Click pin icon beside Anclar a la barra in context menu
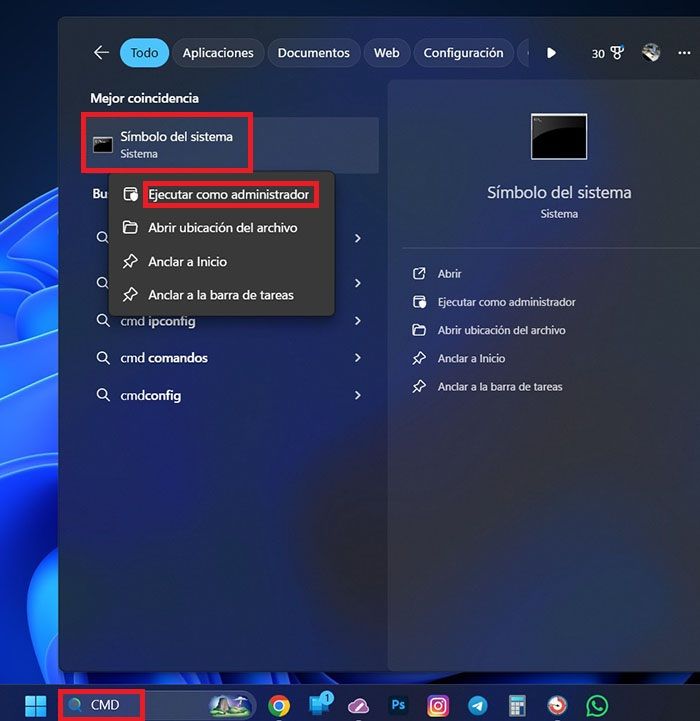The height and width of the screenshot is (721, 700). click(x=130, y=294)
